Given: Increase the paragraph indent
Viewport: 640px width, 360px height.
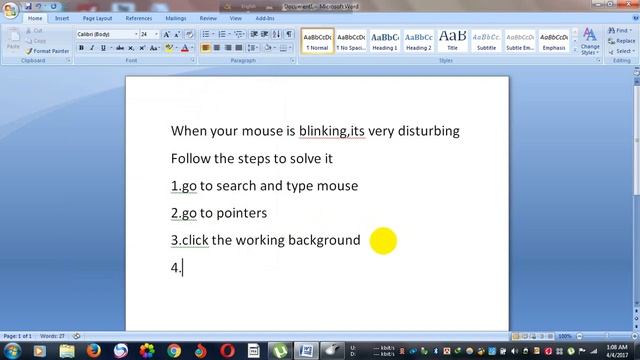Looking at the screenshot, I should click(x=264, y=34).
